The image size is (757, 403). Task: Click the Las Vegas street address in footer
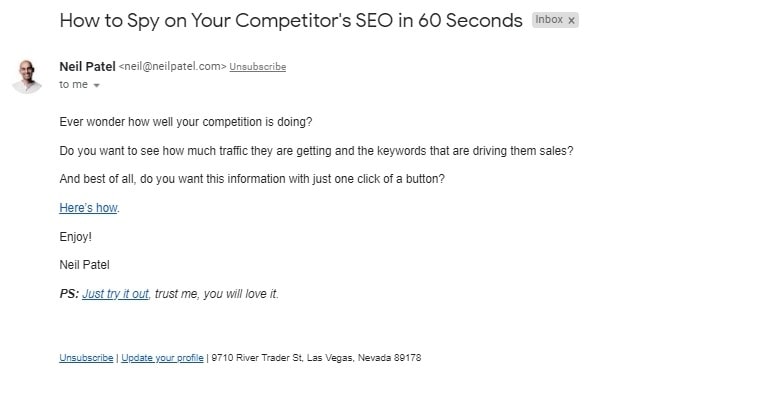click(x=316, y=358)
